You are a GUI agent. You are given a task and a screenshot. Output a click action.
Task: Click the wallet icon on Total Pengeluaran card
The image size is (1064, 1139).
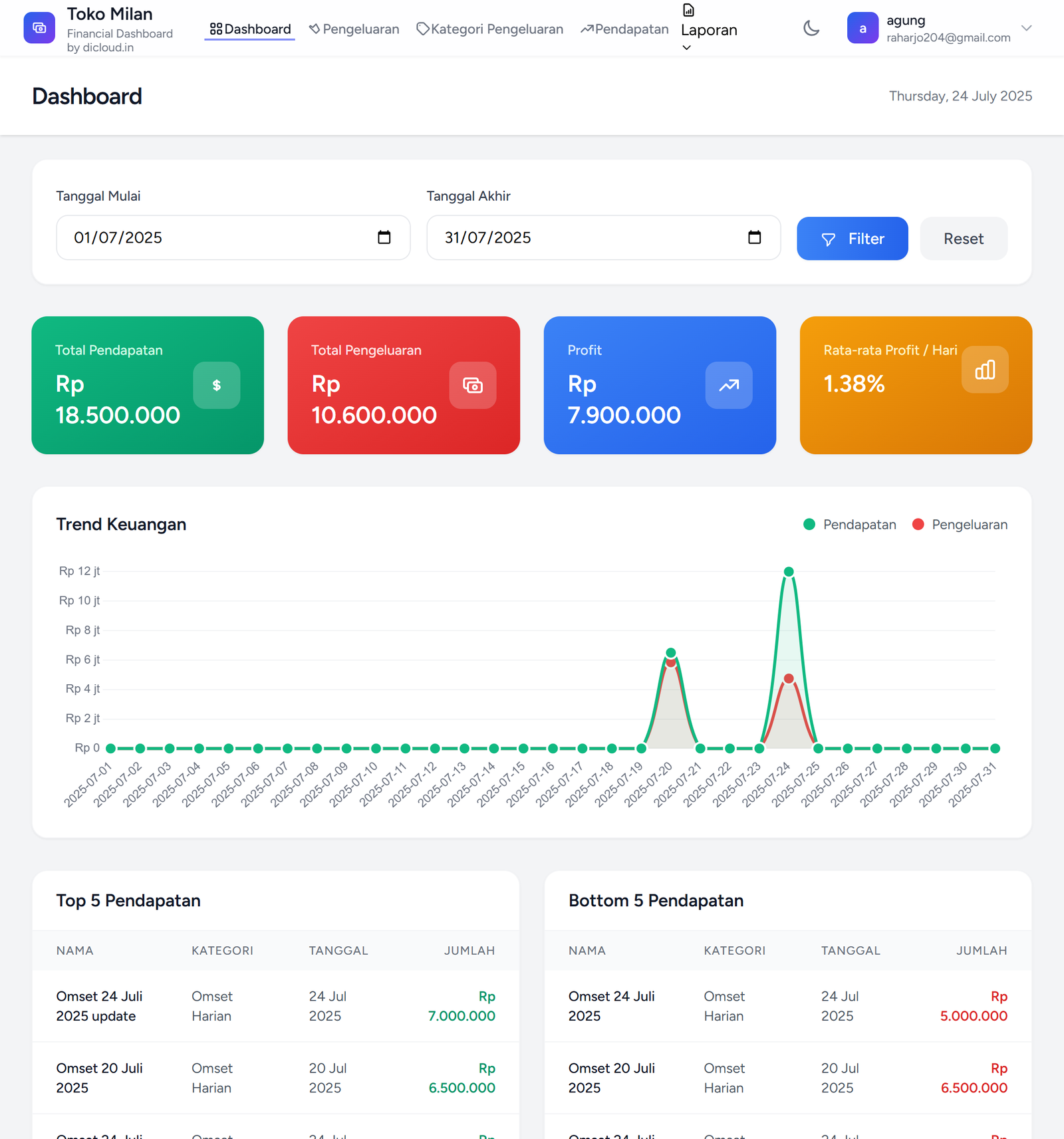pos(472,385)
